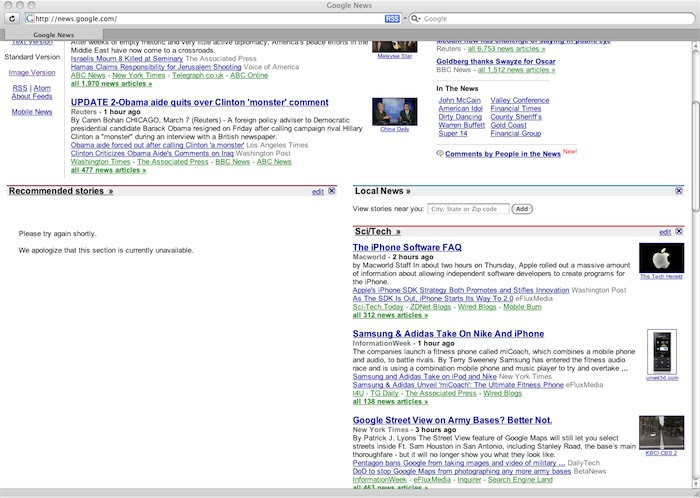Click The Tech Herald image caption

tap(661, 277)
